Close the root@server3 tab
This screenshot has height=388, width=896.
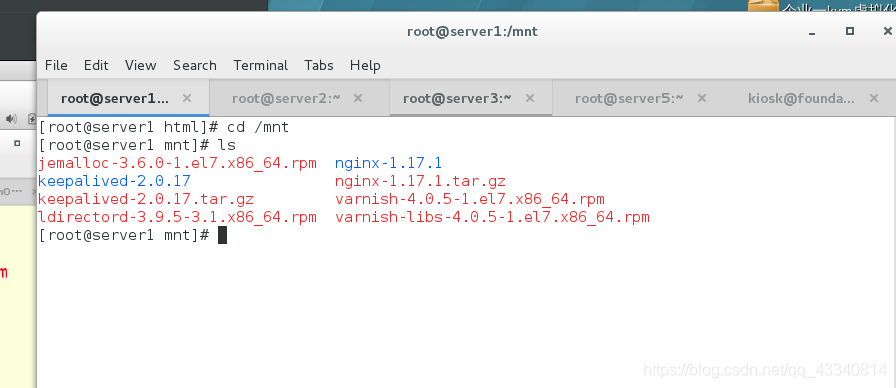point(530,98)
